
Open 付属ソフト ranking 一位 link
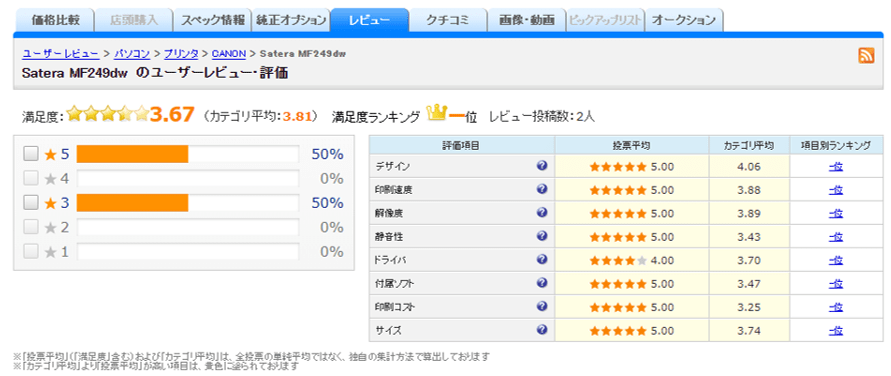[x=836, y=284]
